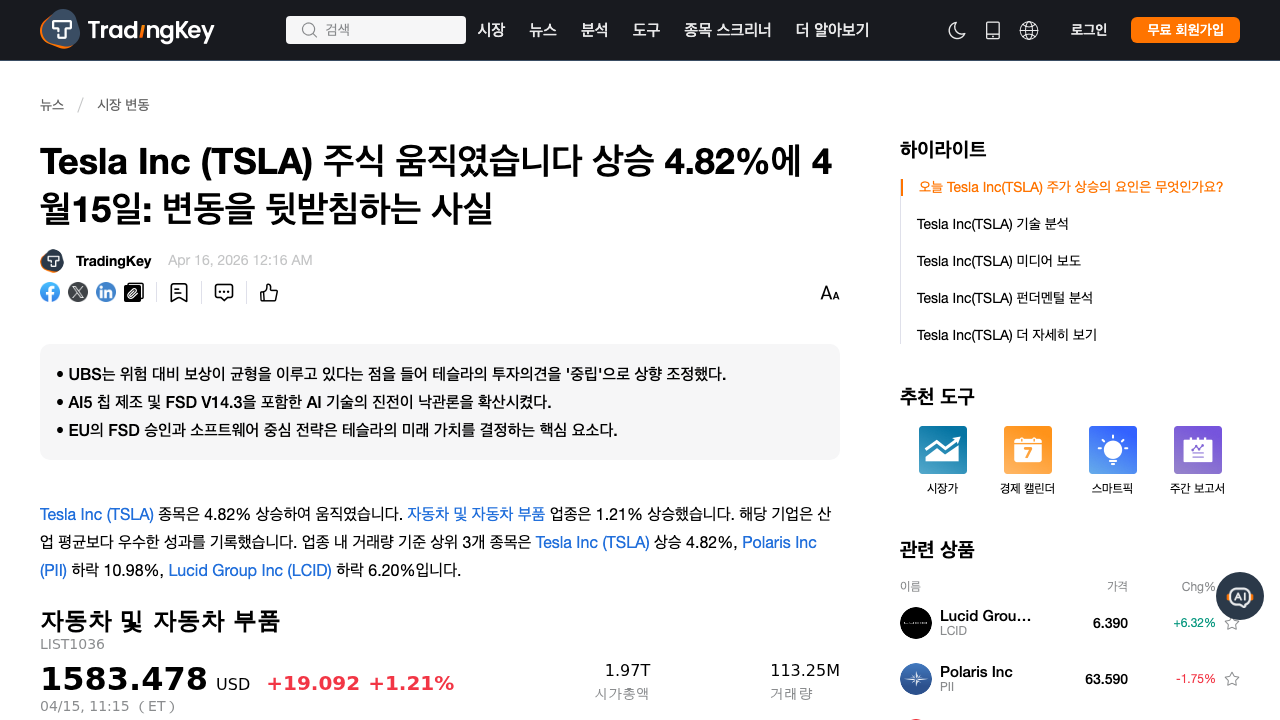Go to the 종목 스크리너 tab
Image resolution: width=1280 pixels, height=720 pixels.
tap(728, 30)
